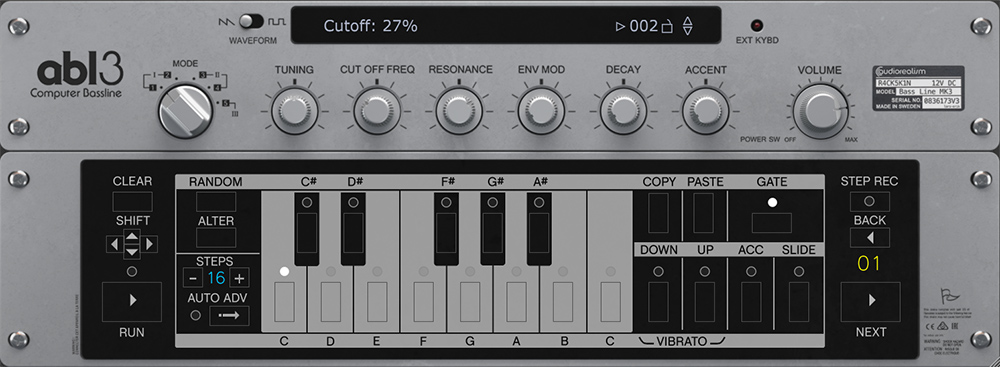The width and height of the screenshot is (1000, 367).
Task: Select the D white key
Action: point(331,301)
